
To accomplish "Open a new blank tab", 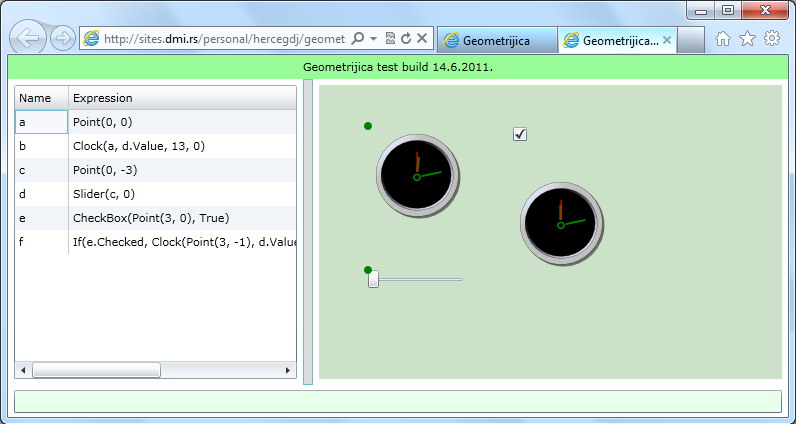I will 690,40.
